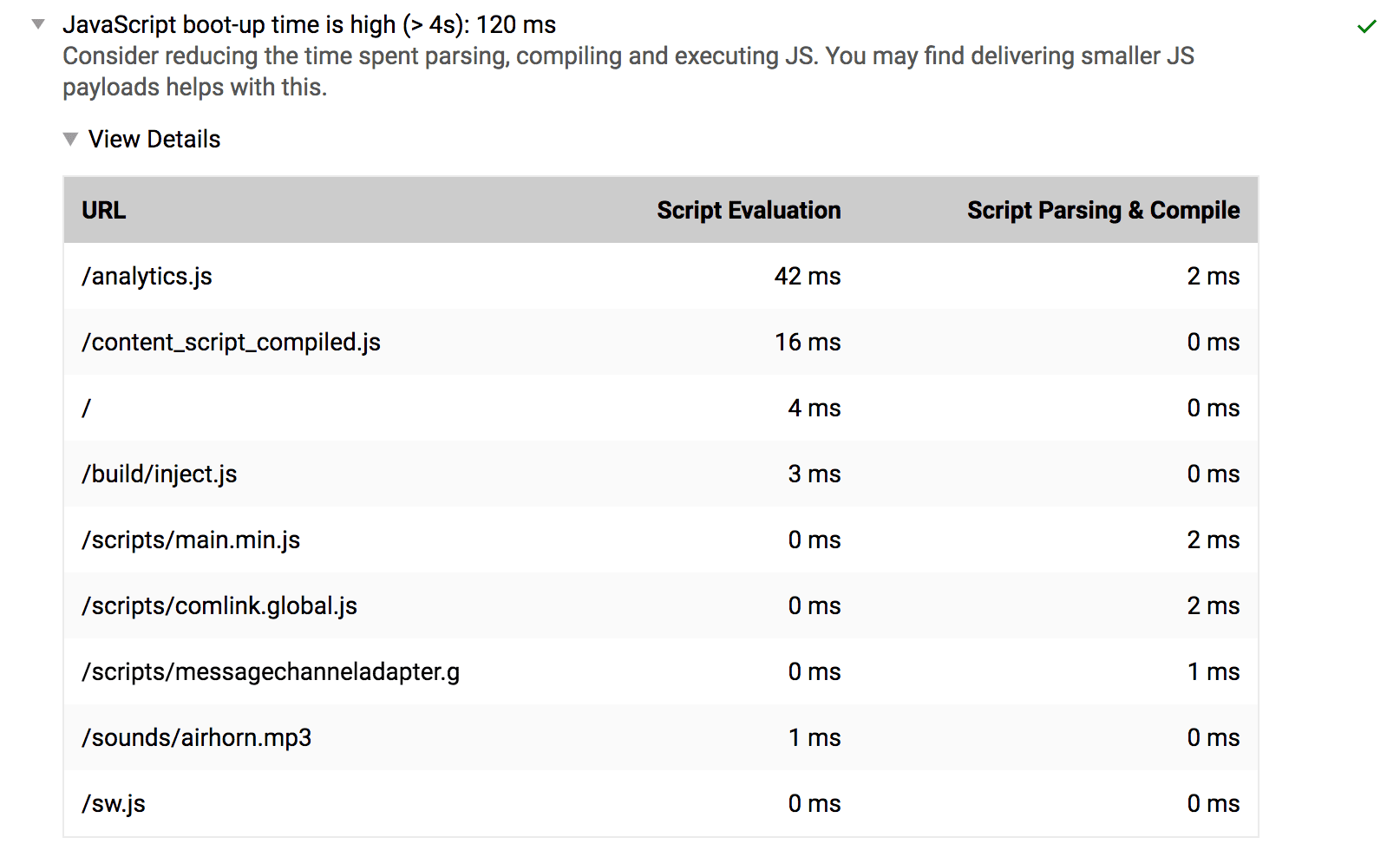Image resolution: width=1400 pixels, height=857 pixels.
Task: Click the 16 ms value for content_script_compiled.js
Action: click(808, 342)
